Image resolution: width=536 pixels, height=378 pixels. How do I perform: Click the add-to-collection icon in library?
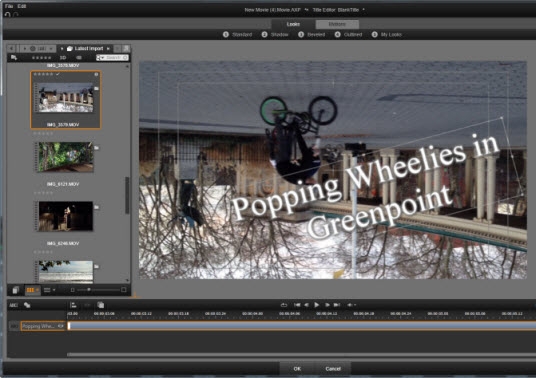pos(14,57)
